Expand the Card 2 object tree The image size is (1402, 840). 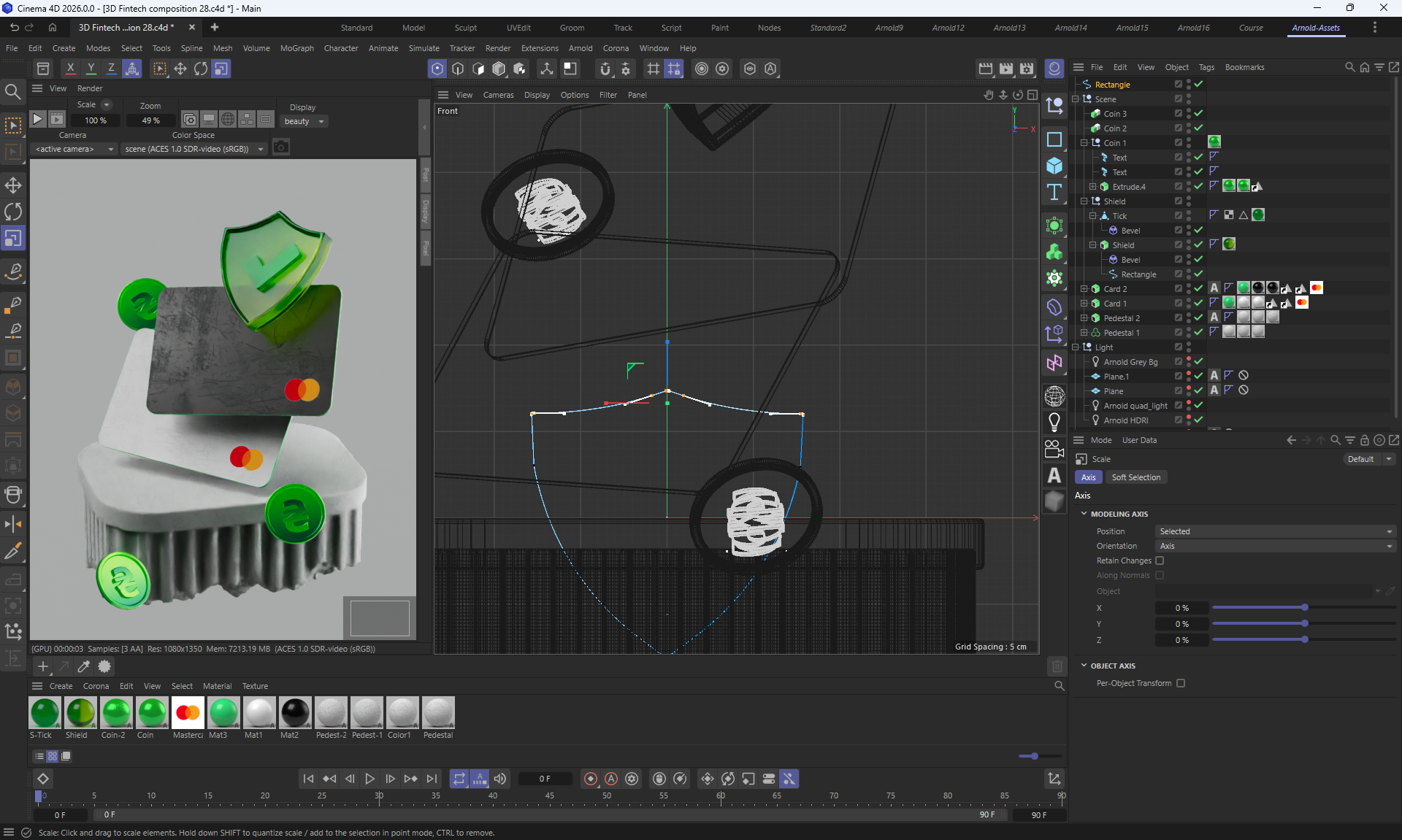(x=1084, y=289)
